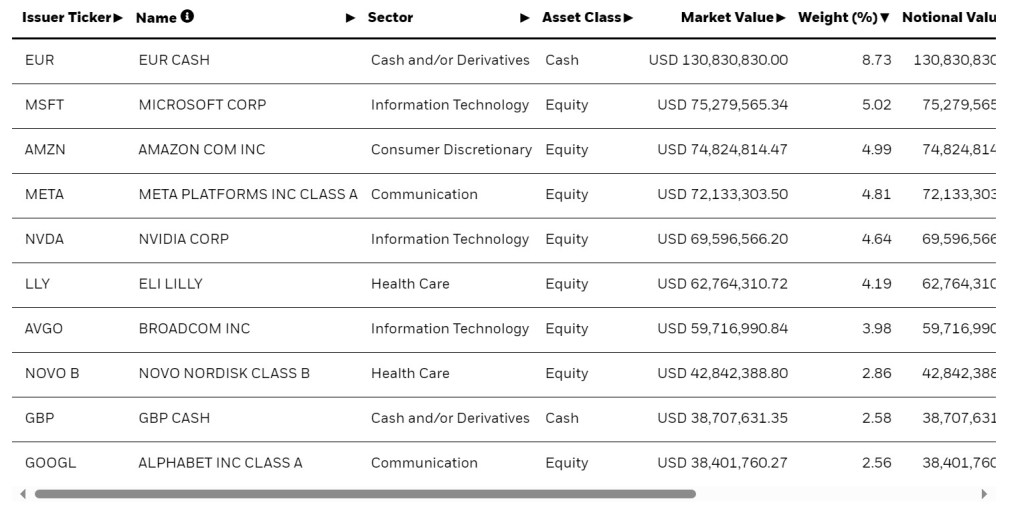
Task: Click the Sector column header text
Action: point(390,18)
